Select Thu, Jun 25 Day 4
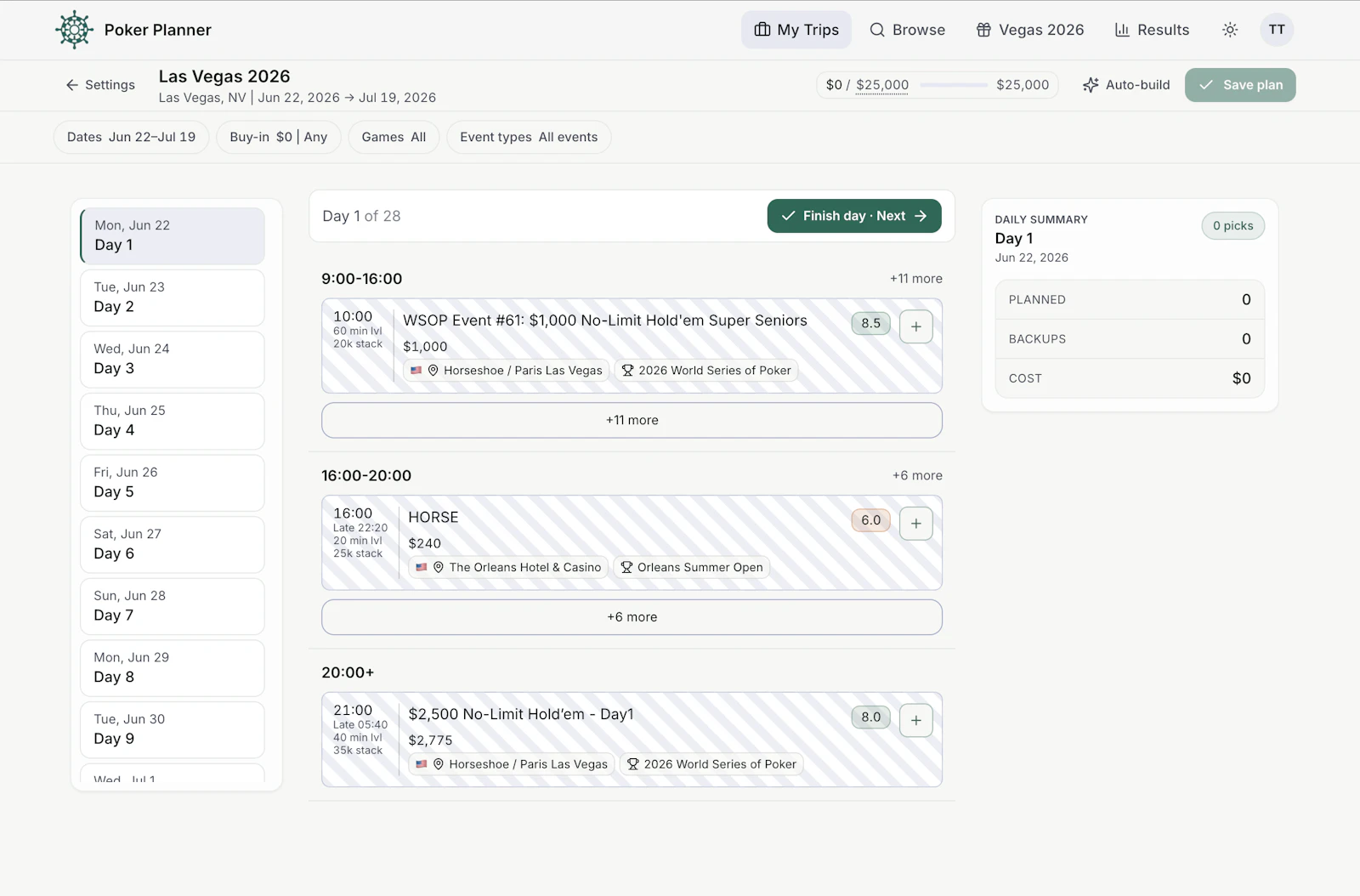This screenshot has height=896, width=1360. point(173,421)
